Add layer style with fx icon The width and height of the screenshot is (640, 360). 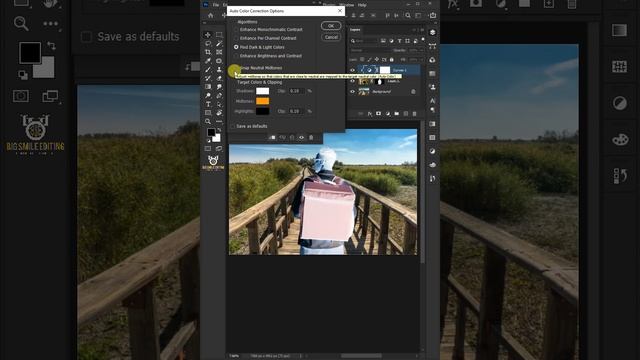pos(369,113)
